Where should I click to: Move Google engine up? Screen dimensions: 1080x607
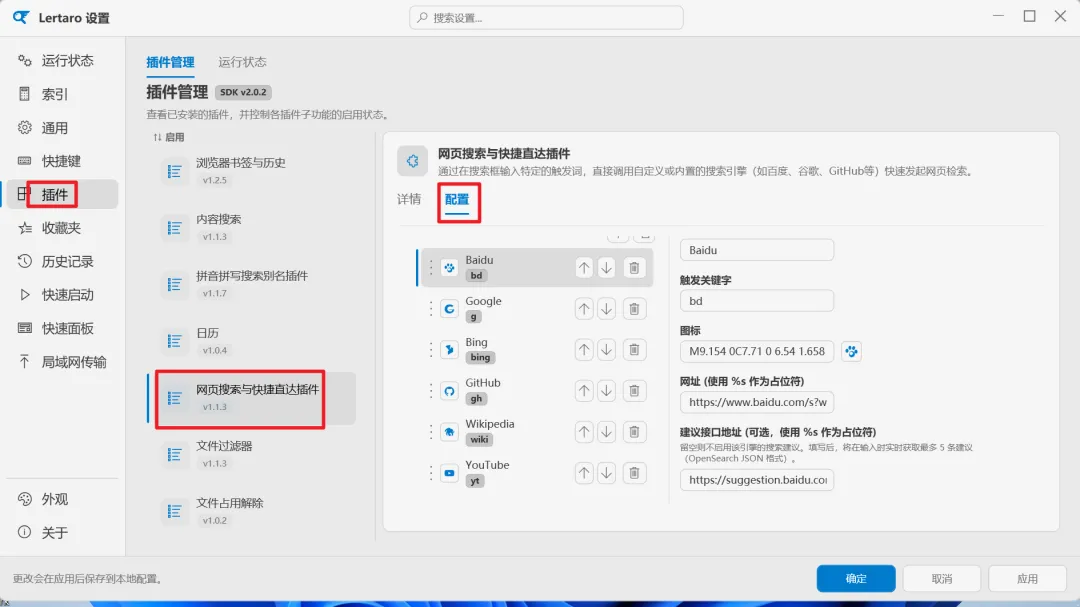pos(584,309)
